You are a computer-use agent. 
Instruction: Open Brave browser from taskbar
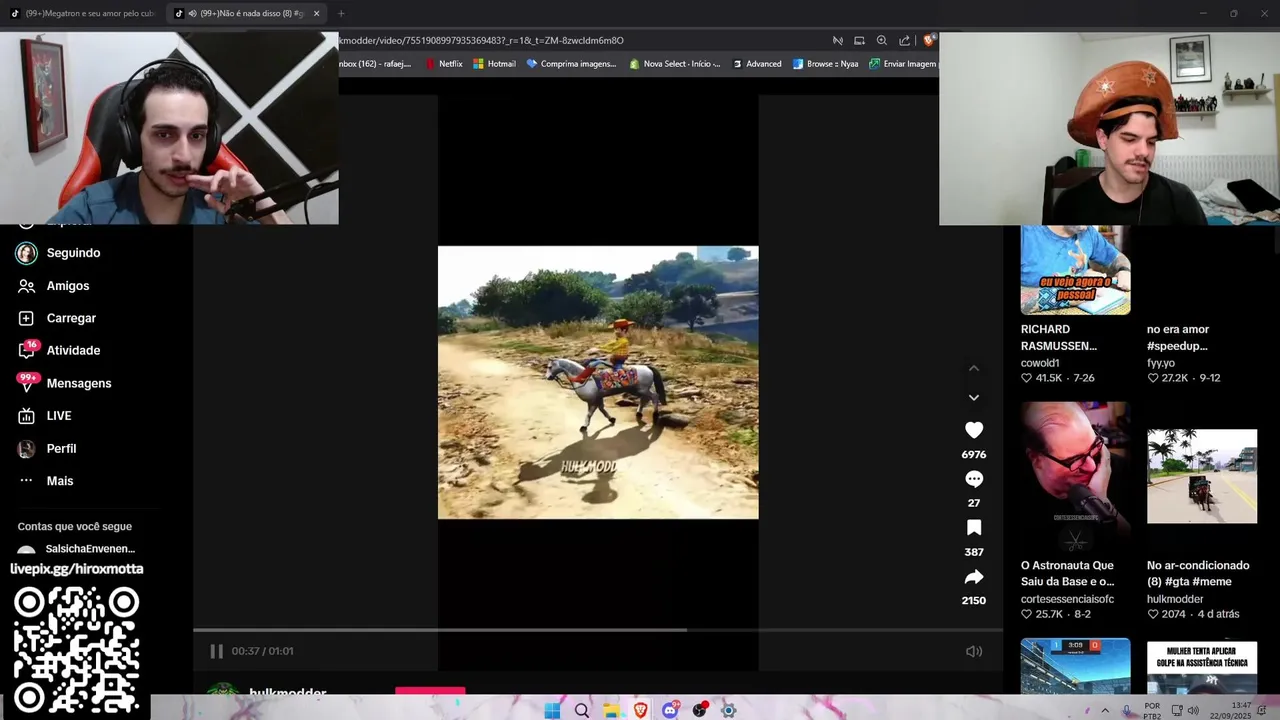click(x=640, y=710)
